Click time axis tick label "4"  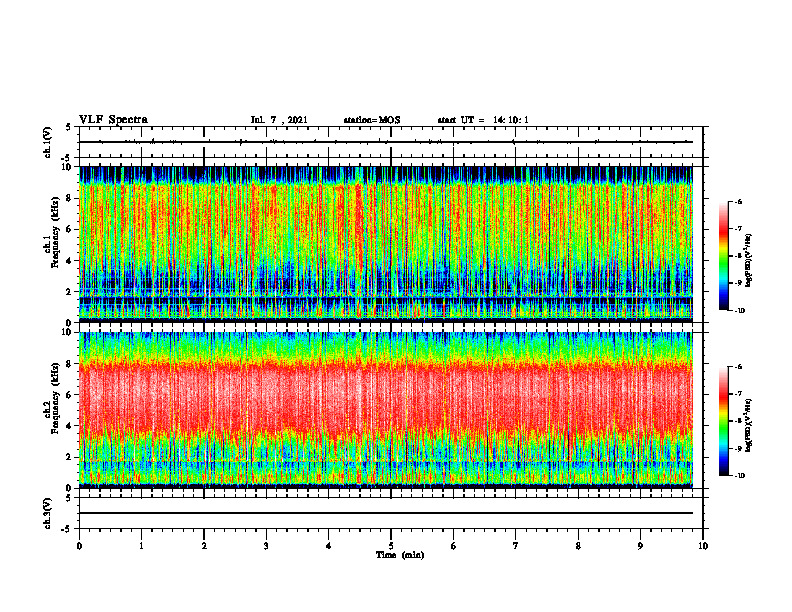[328, 546]
